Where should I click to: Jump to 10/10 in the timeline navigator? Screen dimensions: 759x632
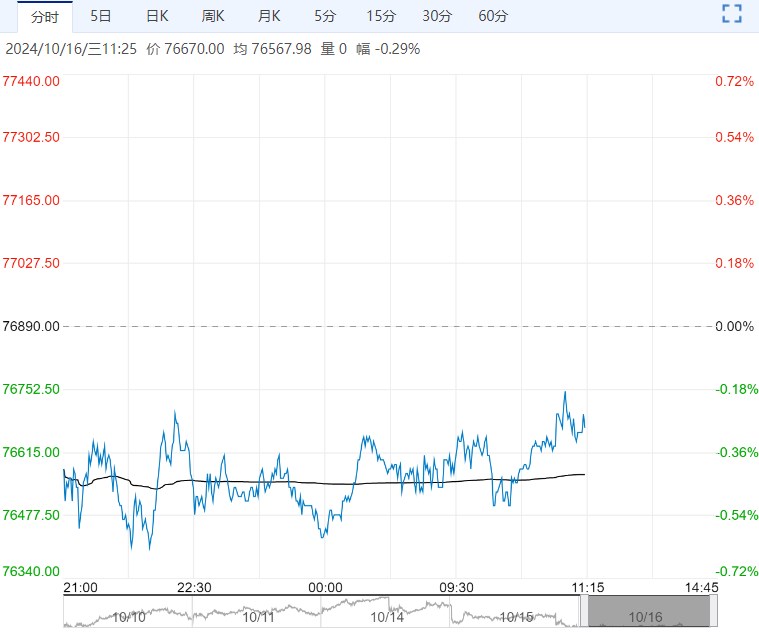click(129, 618)
